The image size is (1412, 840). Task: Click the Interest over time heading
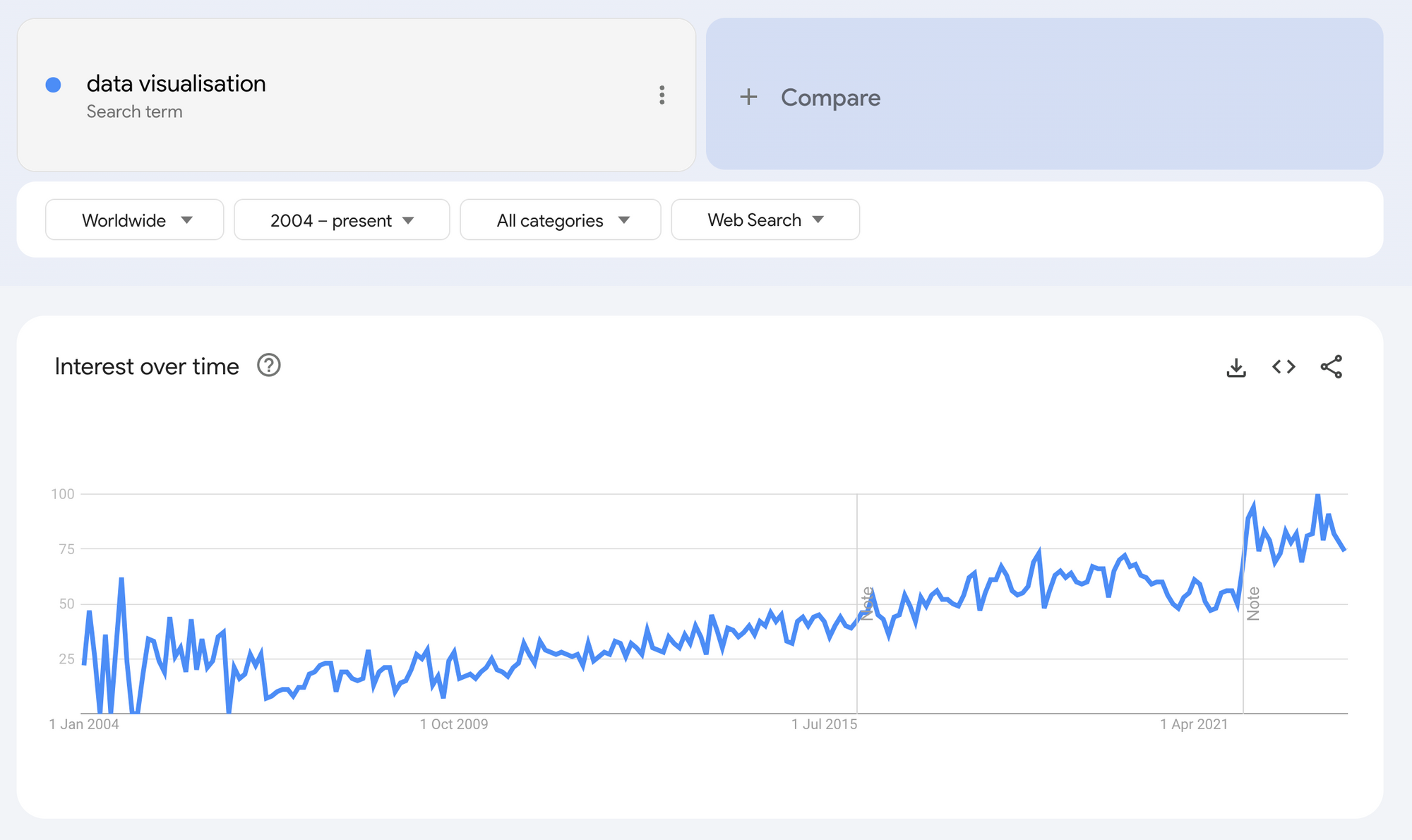(147, 367)
